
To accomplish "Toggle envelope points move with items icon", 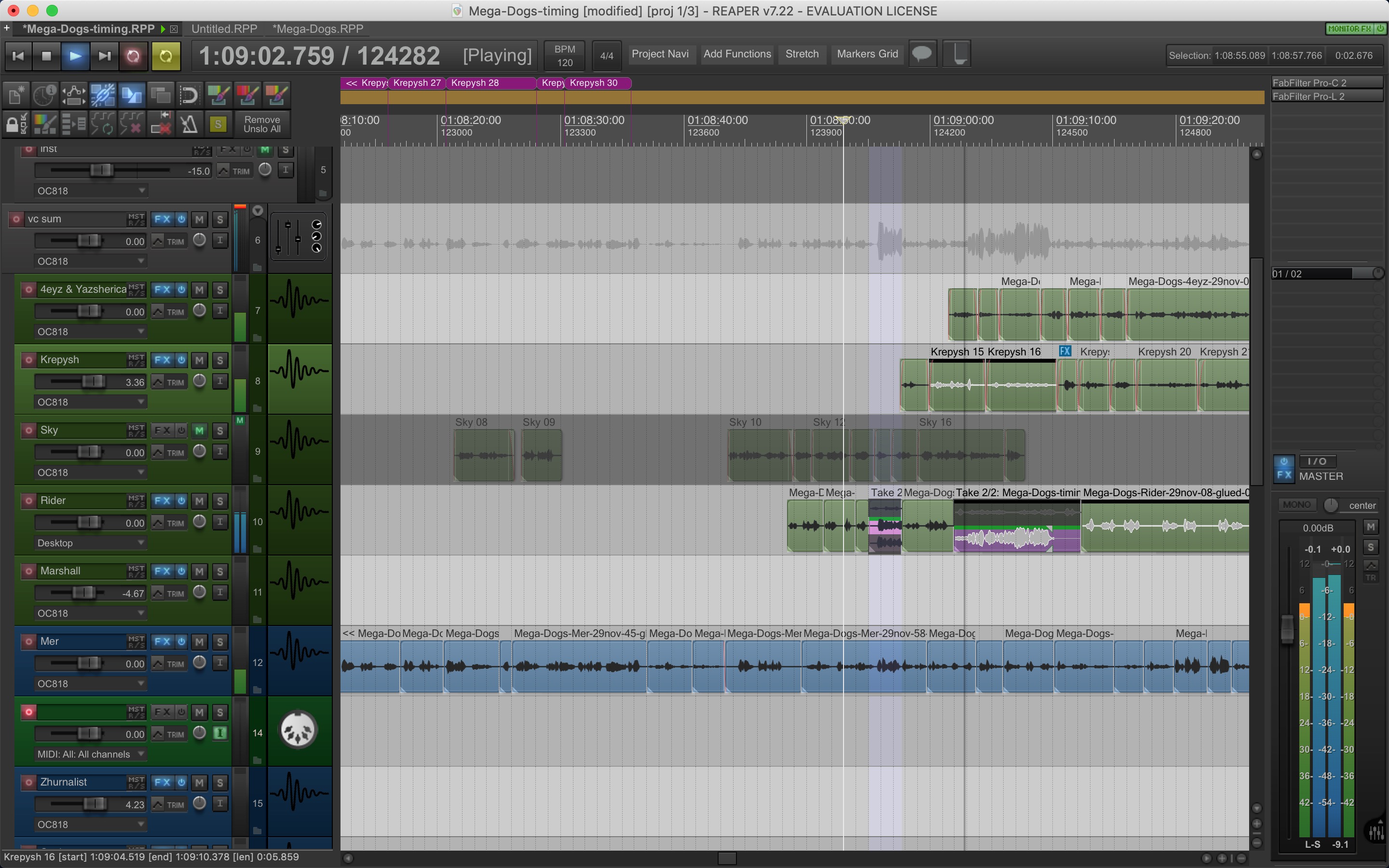I will [73, 95].
